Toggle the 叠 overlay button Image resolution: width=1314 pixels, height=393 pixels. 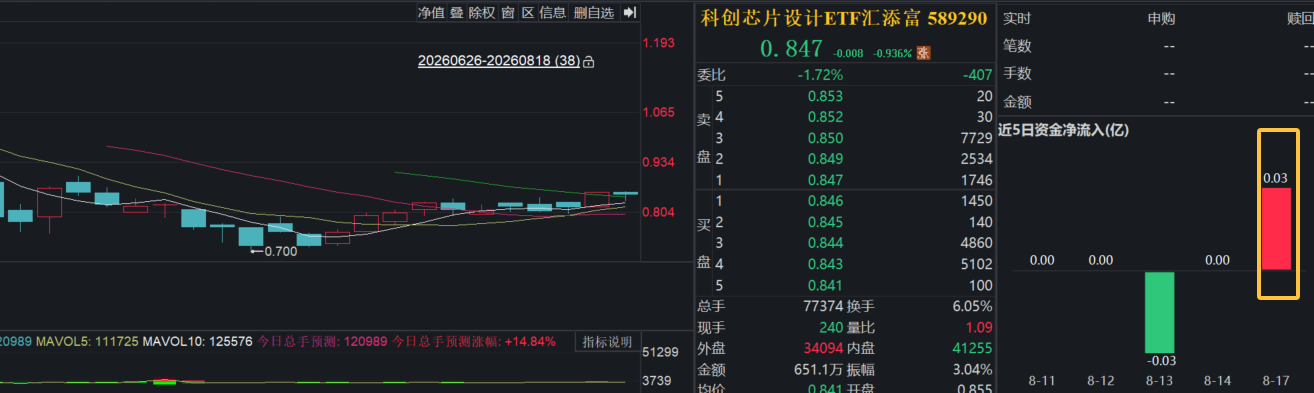(x=456, y=12)
